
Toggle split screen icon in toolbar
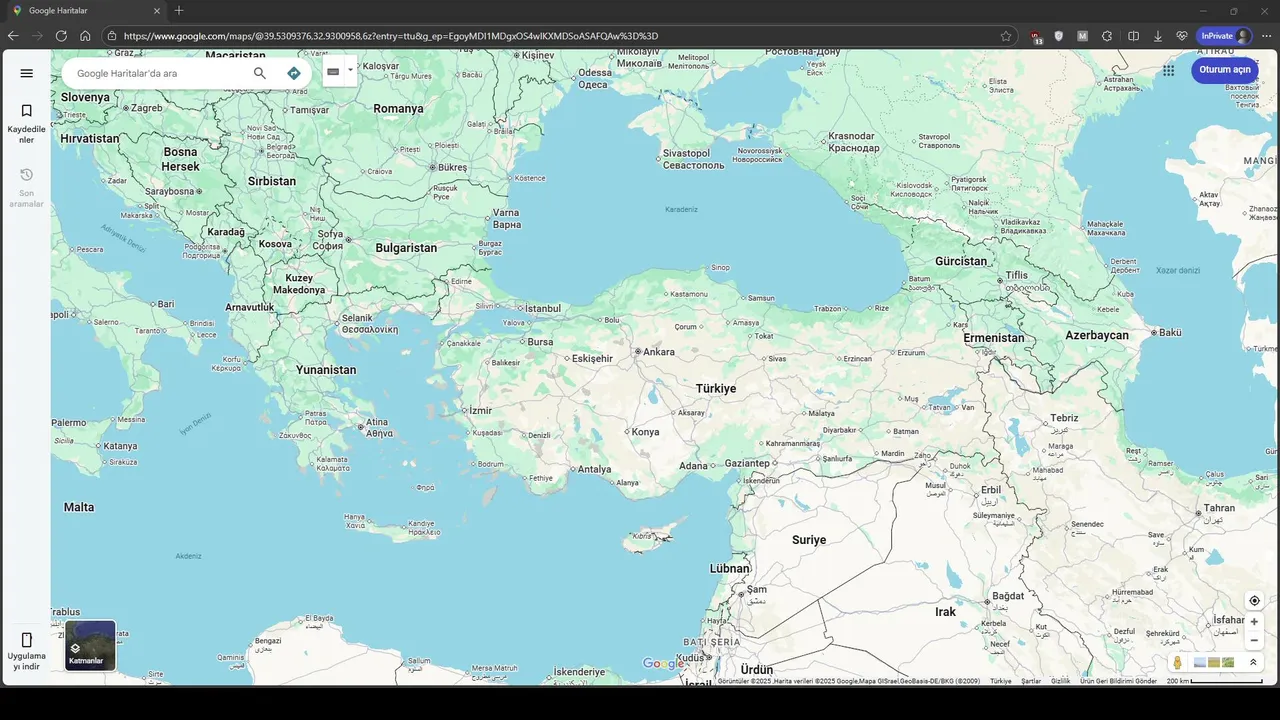point(1133,36)
